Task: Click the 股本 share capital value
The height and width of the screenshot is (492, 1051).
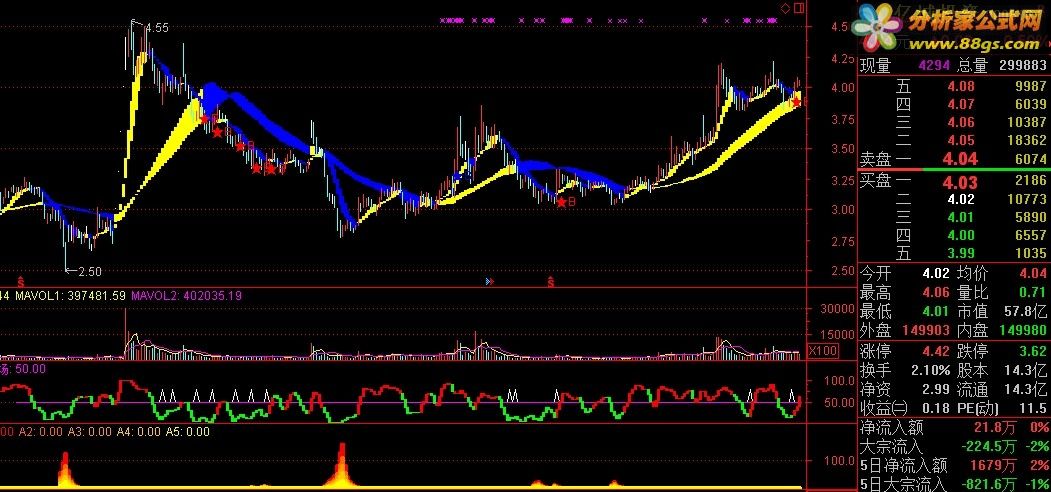Action: click(1025, 370)
